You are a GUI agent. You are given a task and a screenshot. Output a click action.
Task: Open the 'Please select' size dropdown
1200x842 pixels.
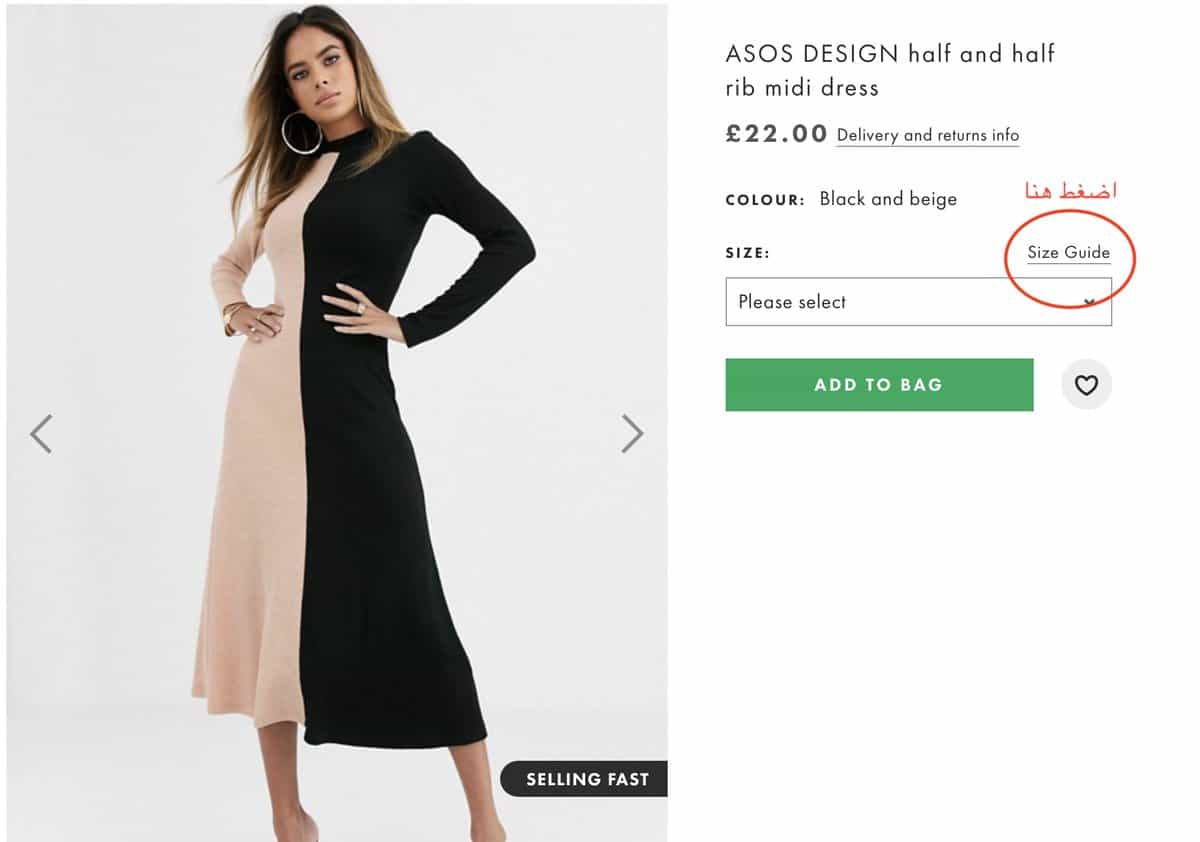tap(918, 301)
